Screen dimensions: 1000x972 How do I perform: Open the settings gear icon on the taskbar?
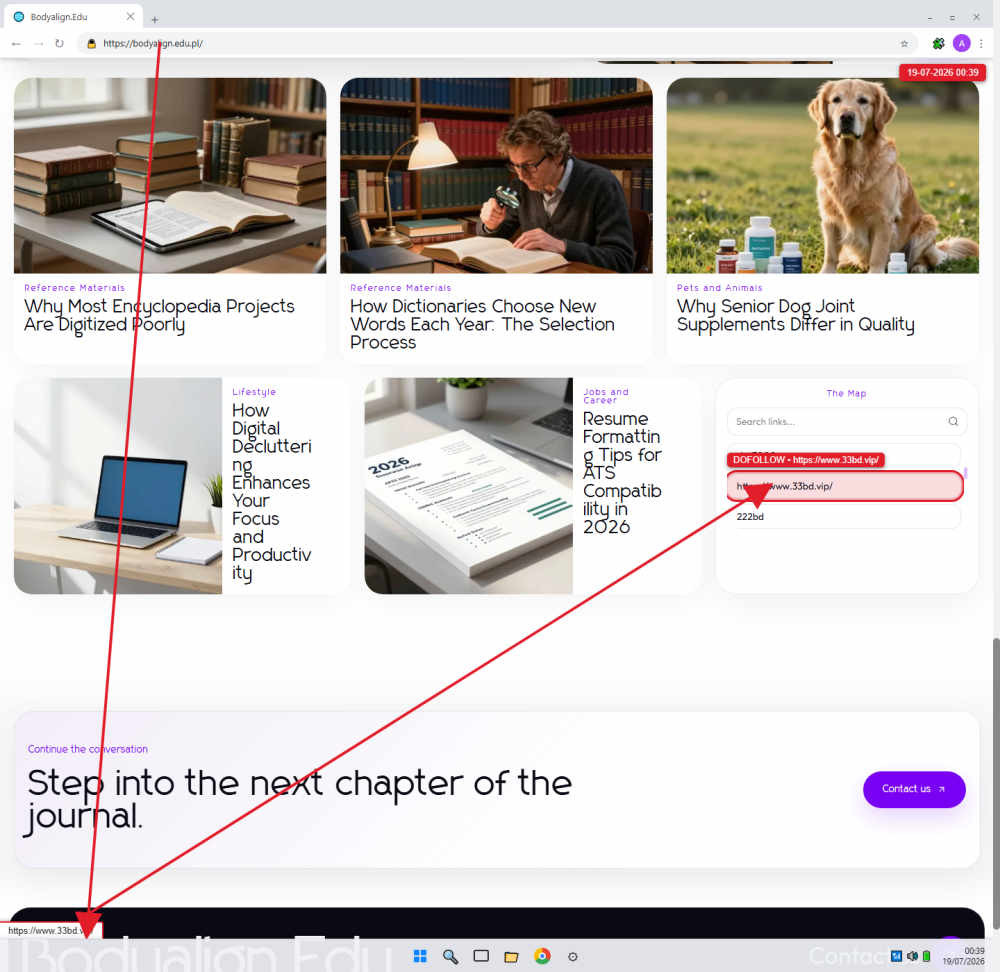573,957
